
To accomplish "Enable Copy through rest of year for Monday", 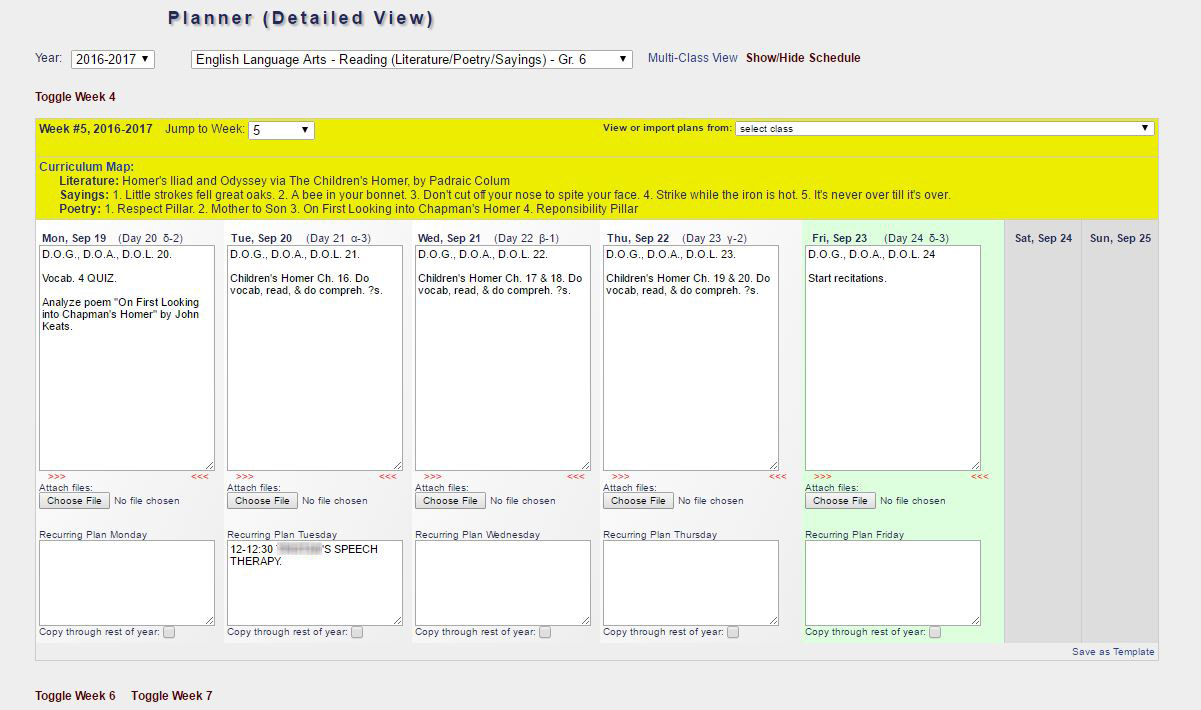I will tap(169, 632).
